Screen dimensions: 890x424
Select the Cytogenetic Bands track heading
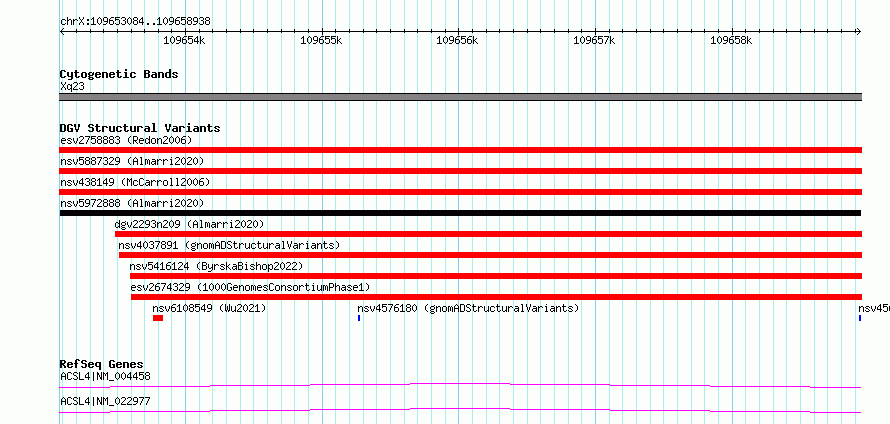click(x=119, y=74)
